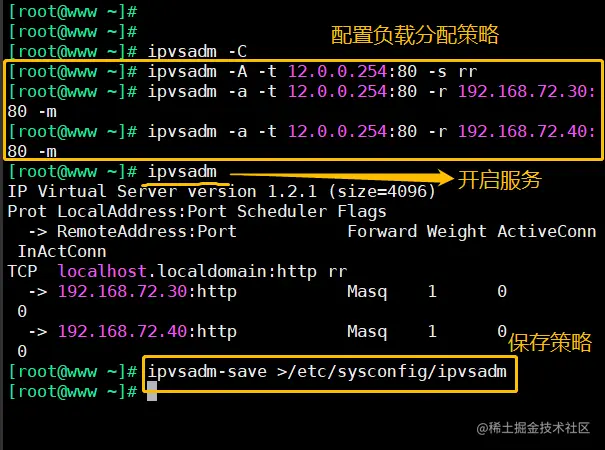Click the 'ipvsadm-save' command text
The image size is (605, 450).
tap(207, 372)
